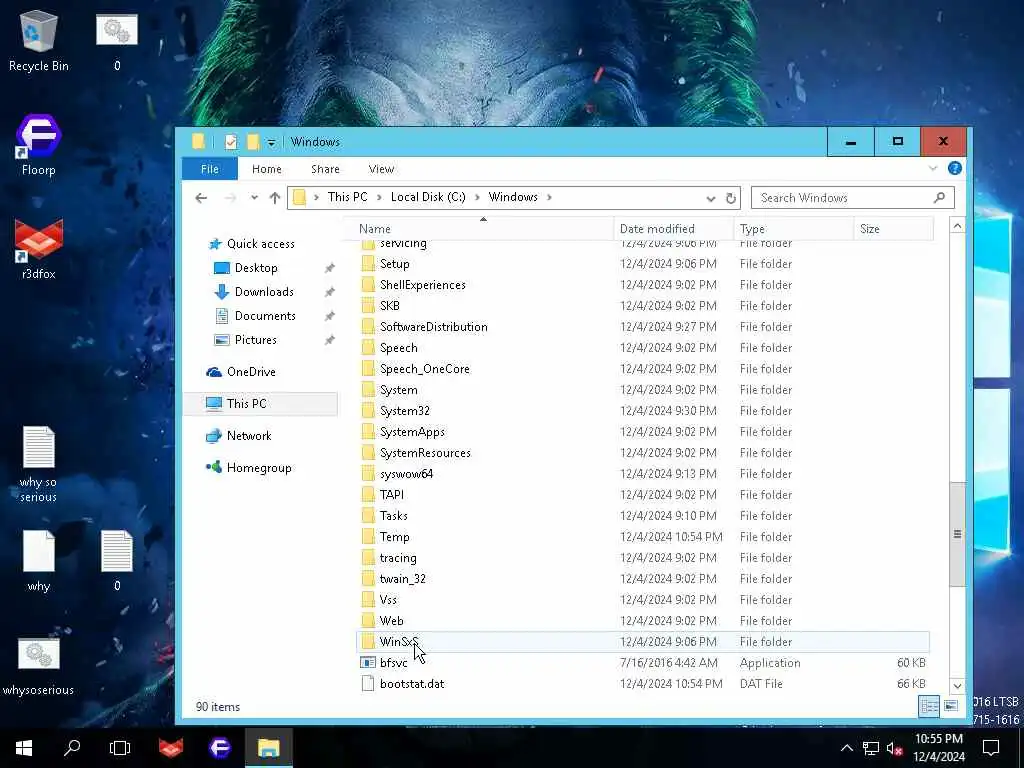Image resolution: width=1024 pixels, height=768 pixels.
Task: Click the search magnifier in Search Windows box
Action: (939, 197)
